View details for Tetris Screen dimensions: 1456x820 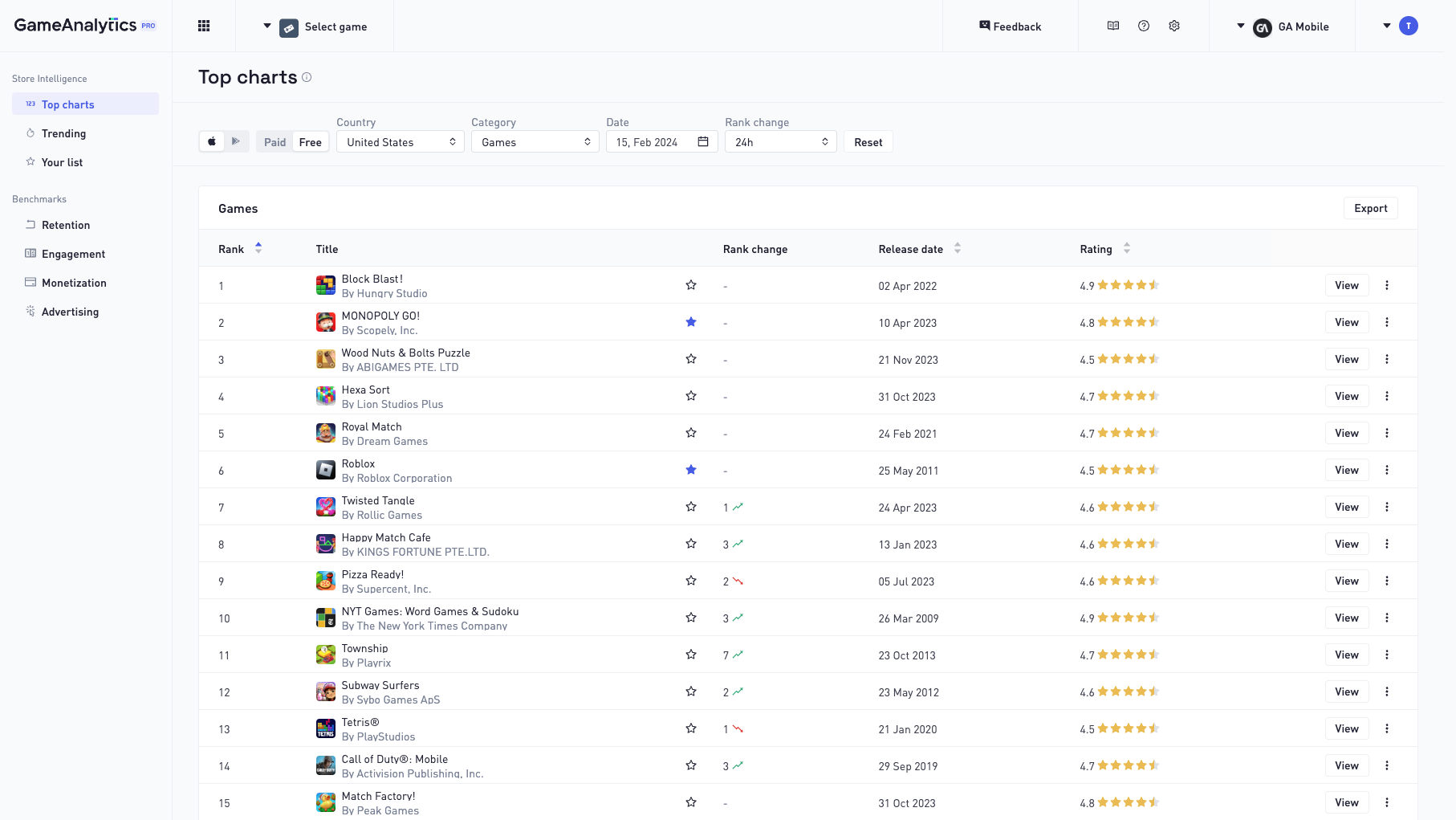(x=1347, y=728)
